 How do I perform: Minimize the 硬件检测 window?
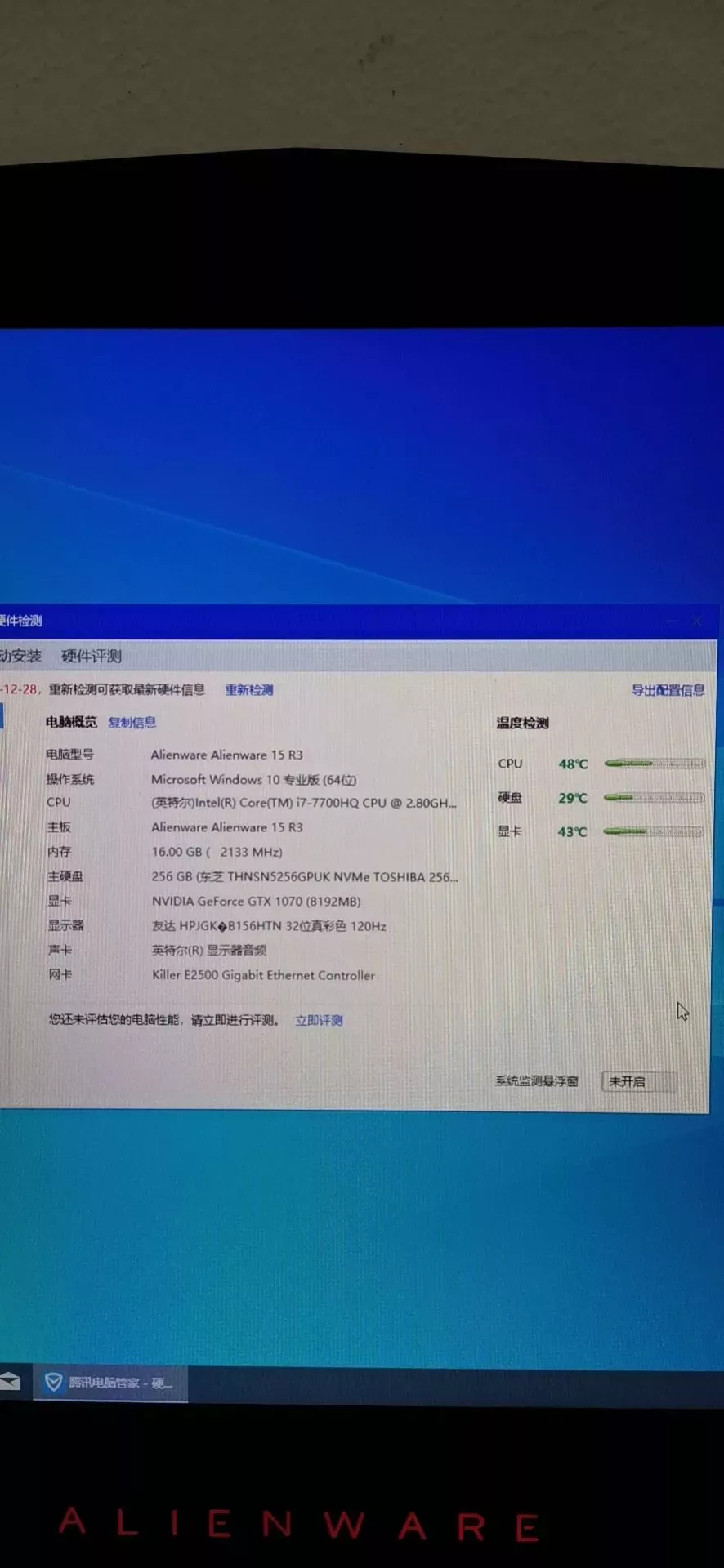671,621
